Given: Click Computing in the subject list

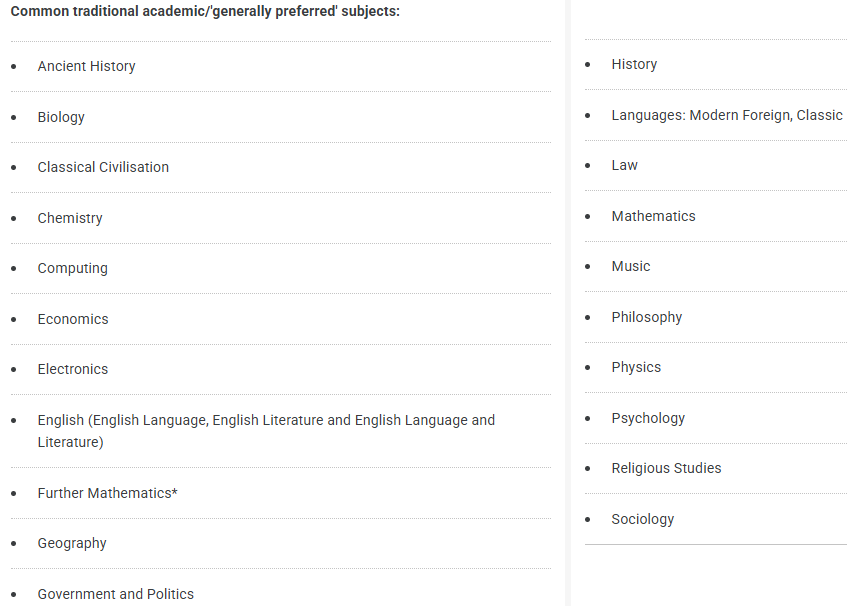Looking at the screenshot, I should (x=72, y=268).
